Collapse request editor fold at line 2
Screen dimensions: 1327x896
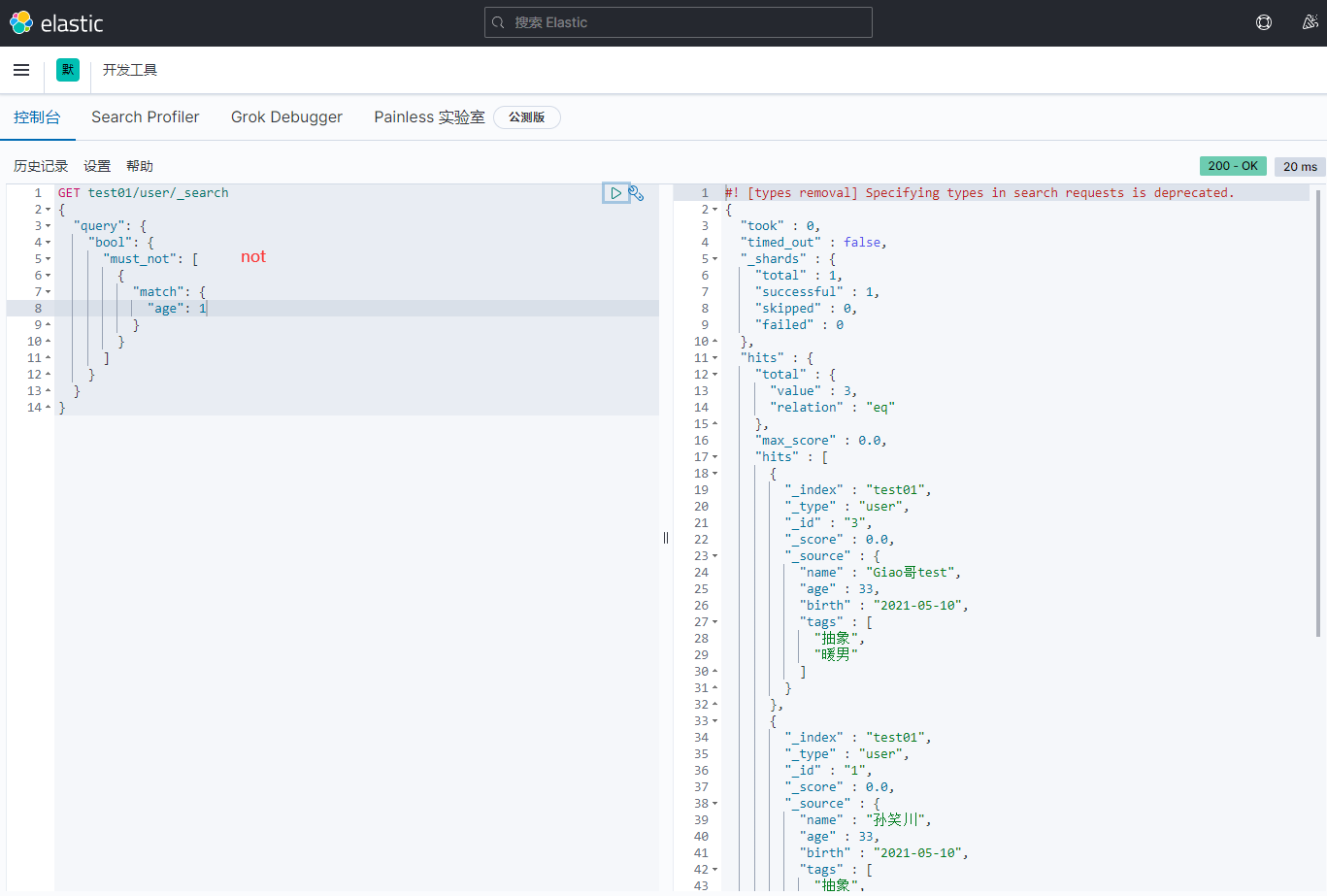click(x=49, y=210)
